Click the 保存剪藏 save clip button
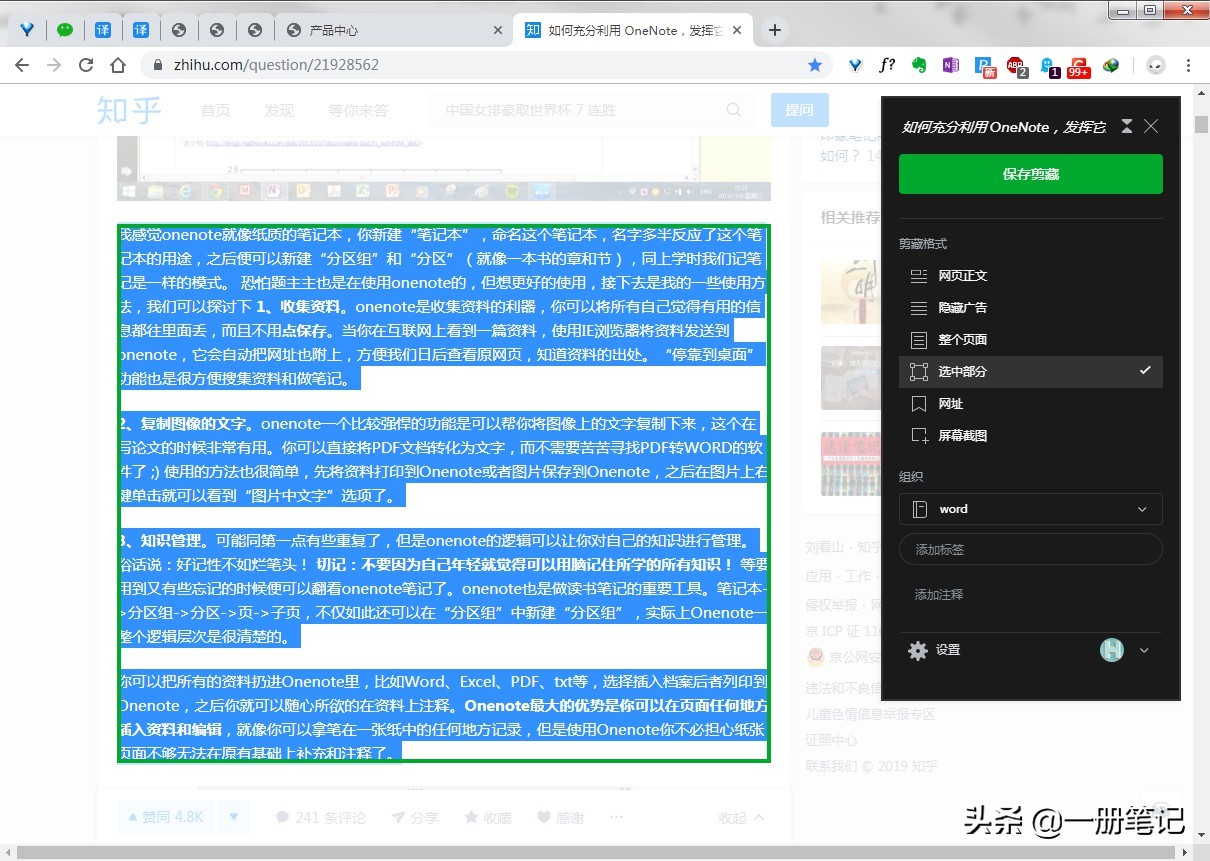1210x861 pixels. 1030,173
